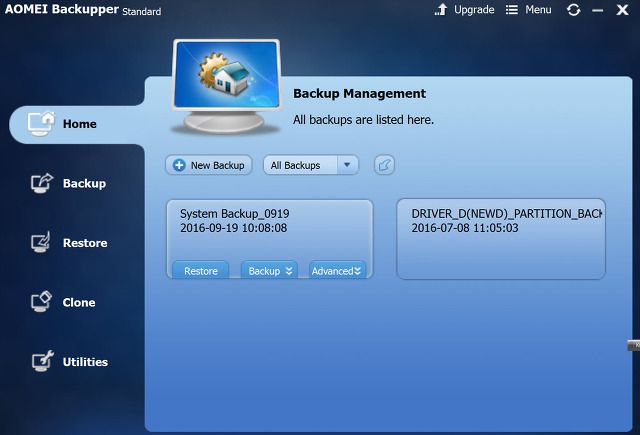Click the refresh icon in title bar

tap(573, 10)
